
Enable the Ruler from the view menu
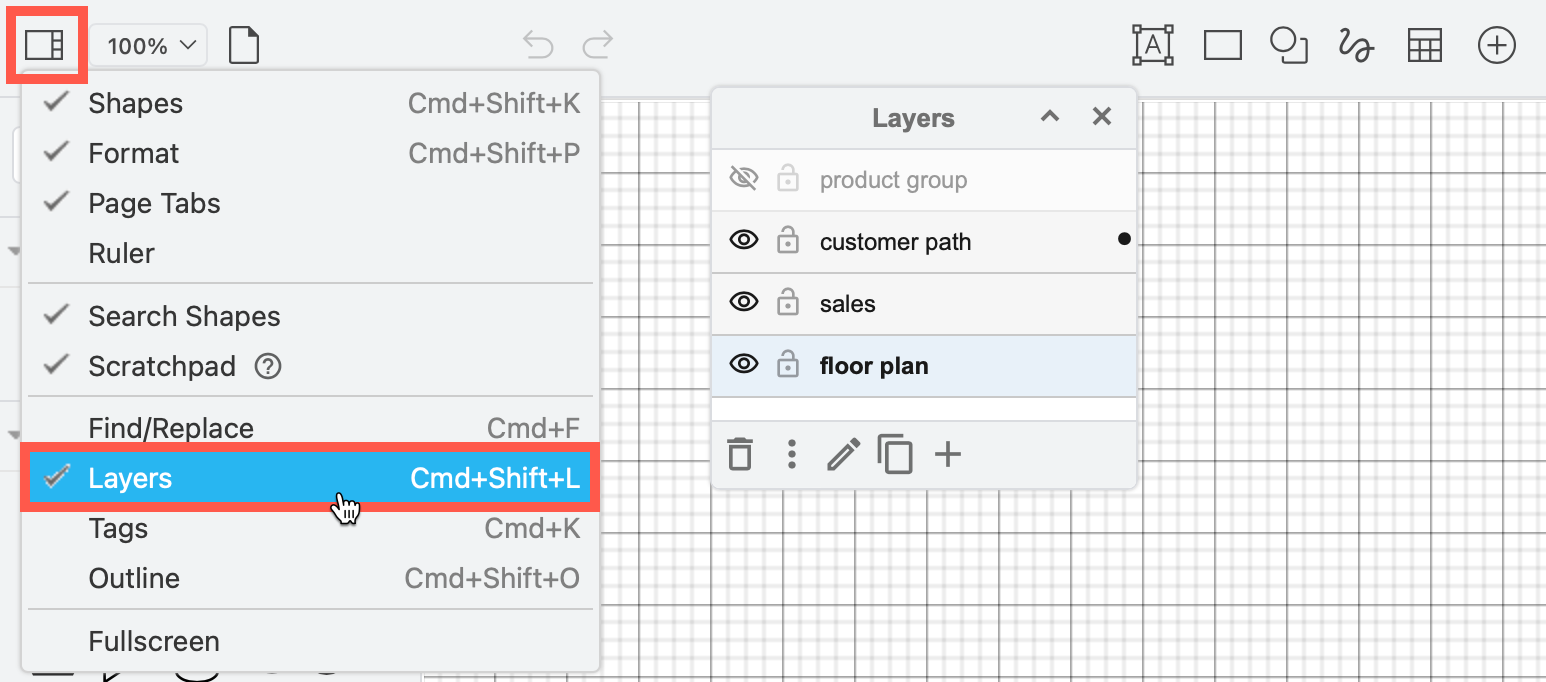point(120,253)
